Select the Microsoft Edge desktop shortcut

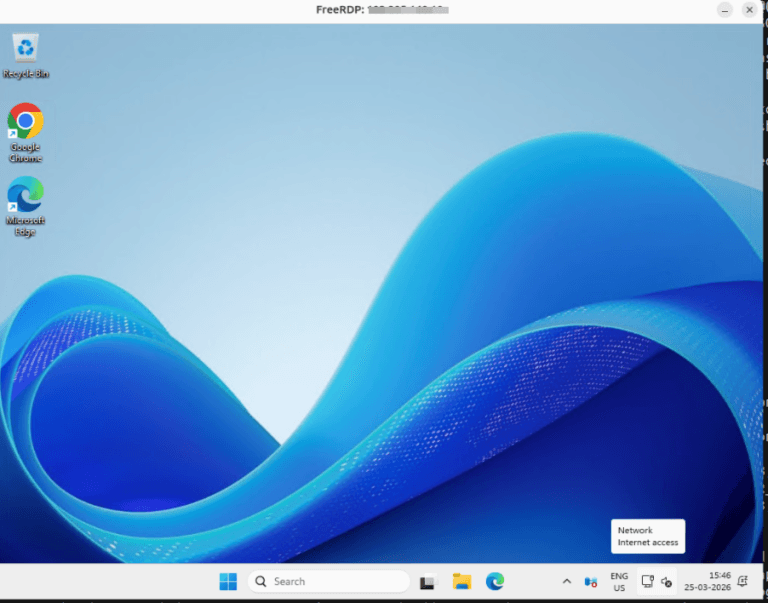tap(25, 206)
